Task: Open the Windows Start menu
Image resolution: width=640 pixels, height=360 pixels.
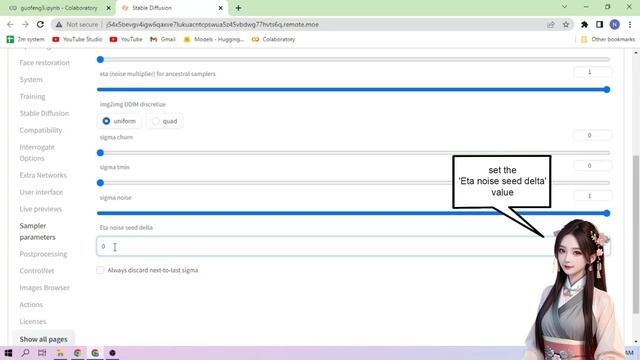Action: [x=8, y=353]
